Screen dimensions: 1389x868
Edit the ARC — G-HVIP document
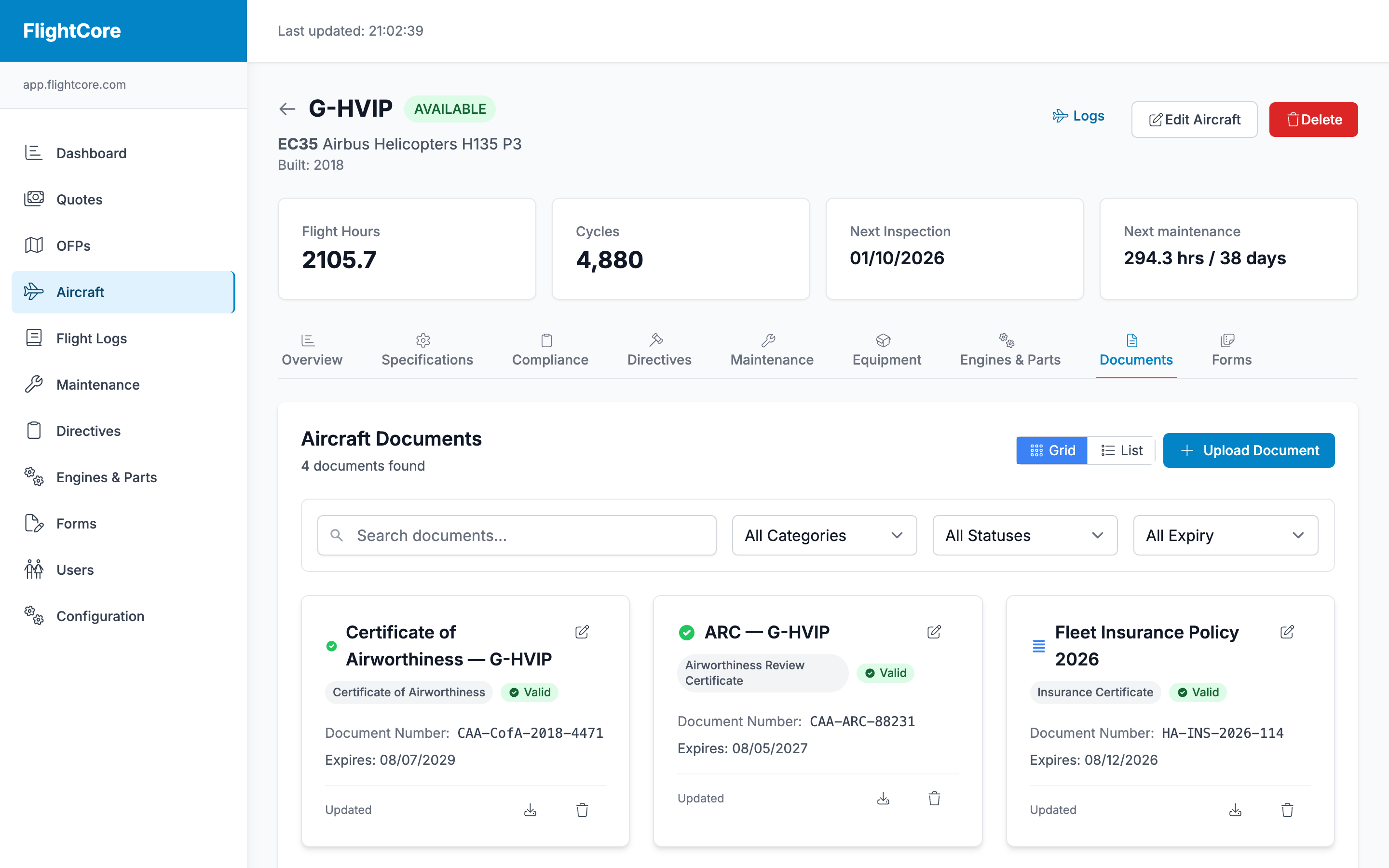(934, 632)
